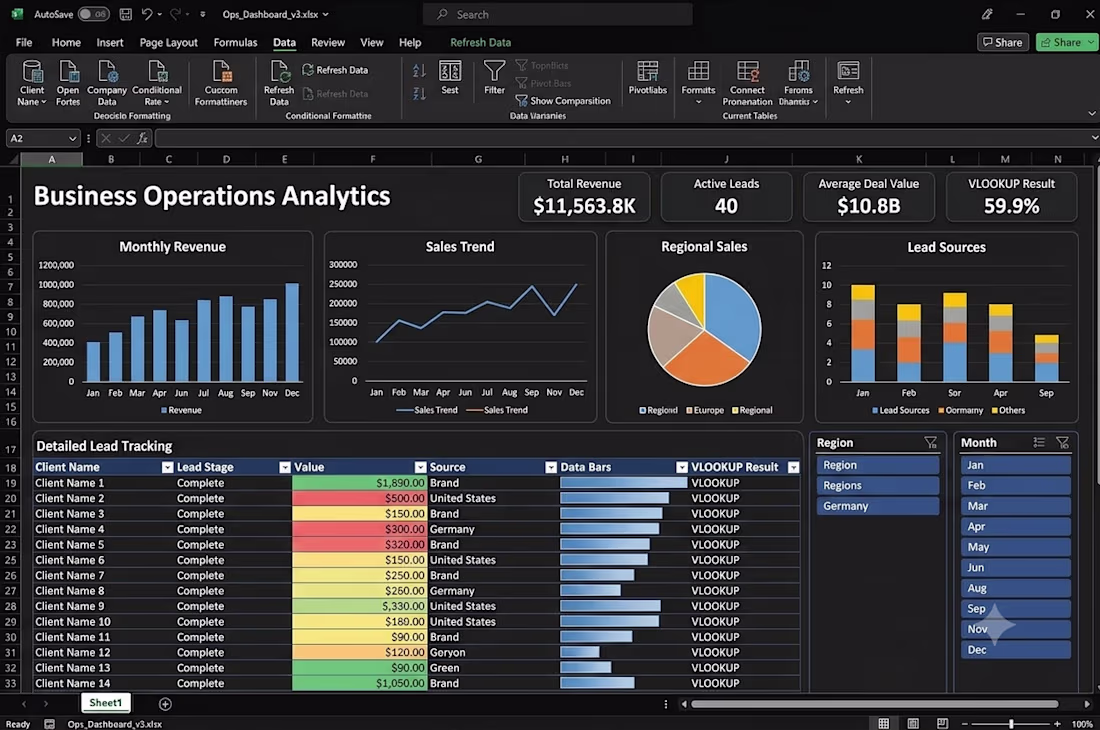Select the Sheet1 worksheet tab
Image resolution: width=1100 pixels, height=730 pixels.
[105, 703]
